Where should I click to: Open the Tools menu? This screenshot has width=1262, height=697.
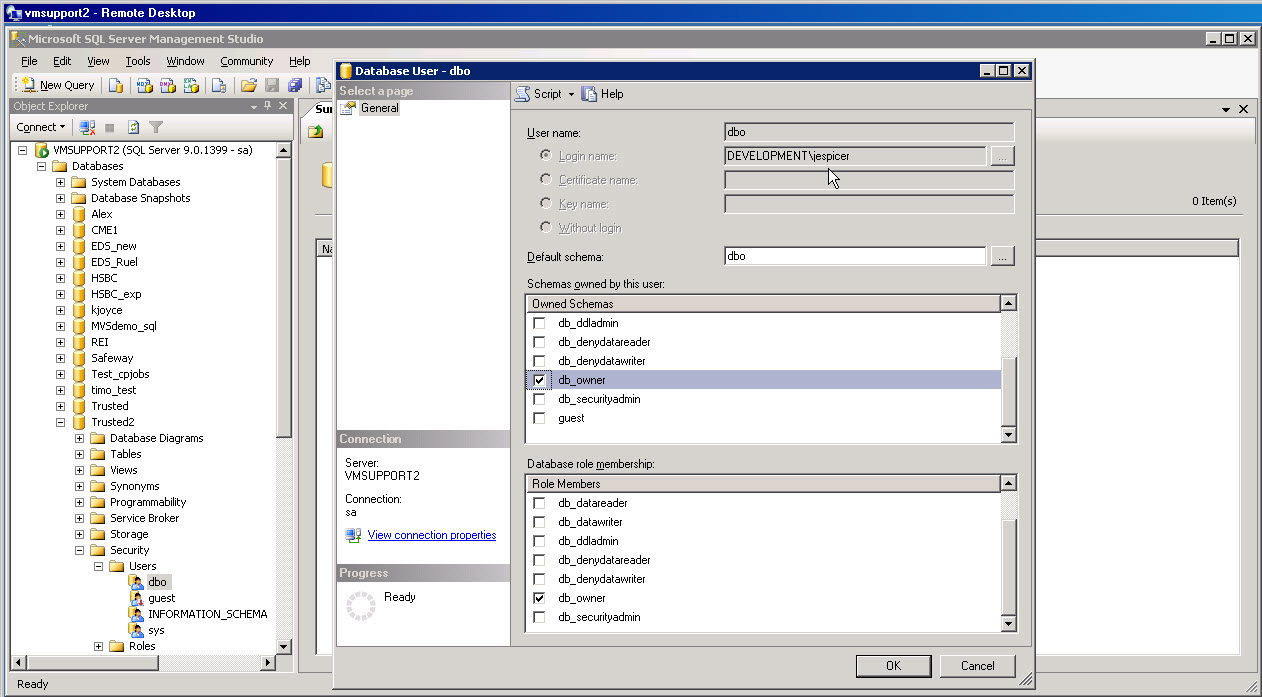(x=138, y=61)
